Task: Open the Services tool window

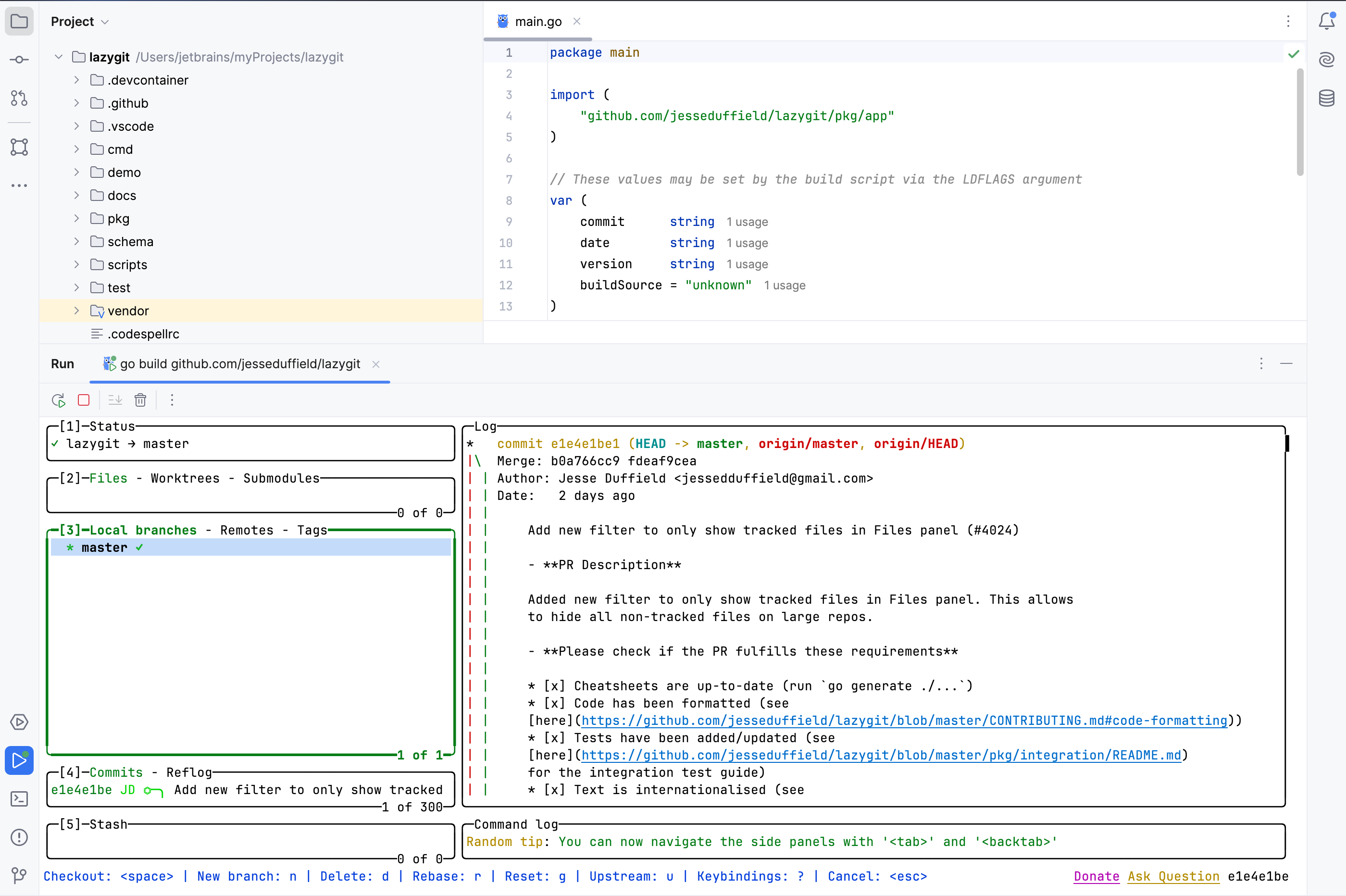Action: point(19,722)
